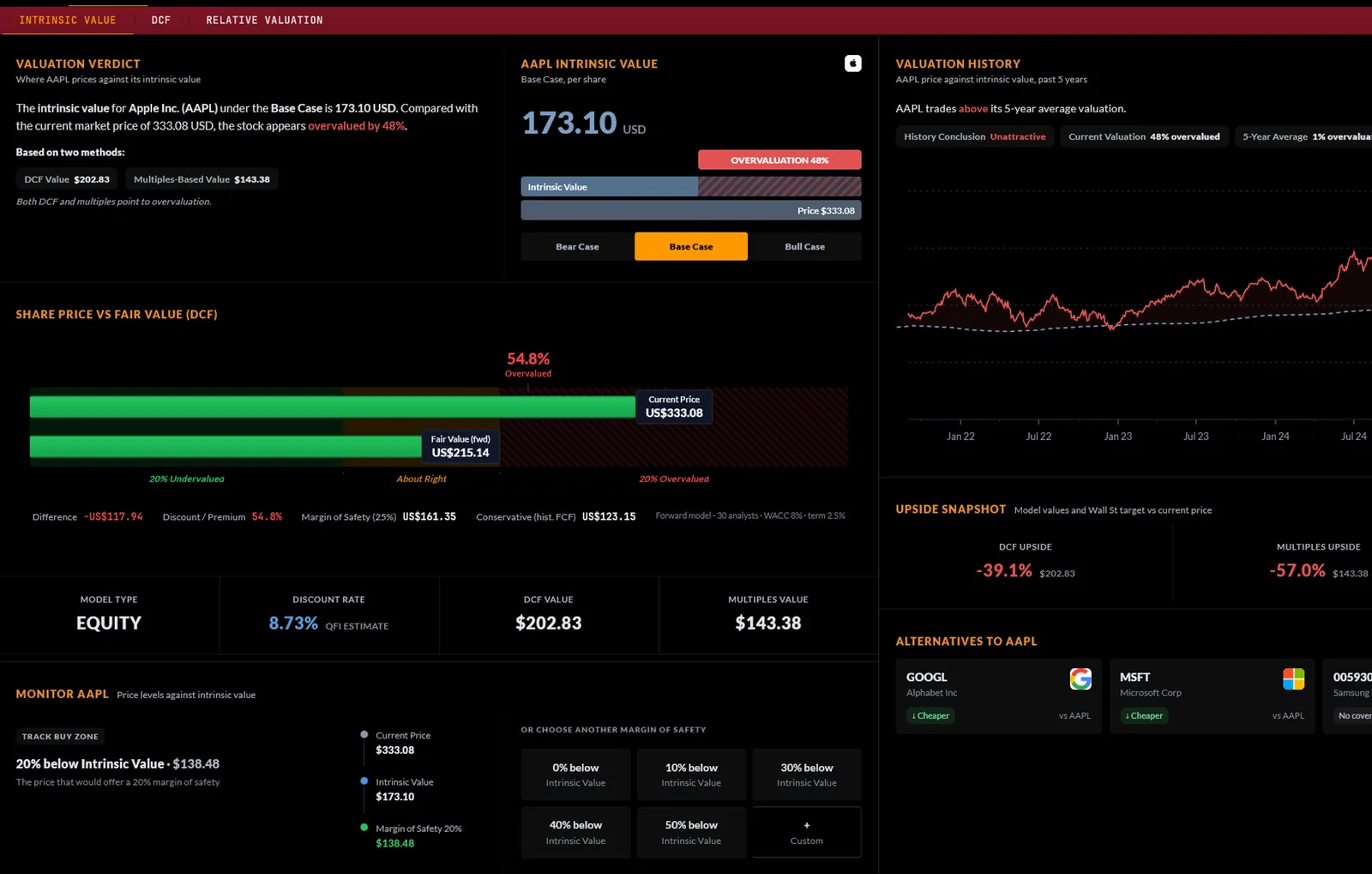1372x874 pixels.
Task: Click the Intrinsic Value comparison bar
Action: coord(691,186)
